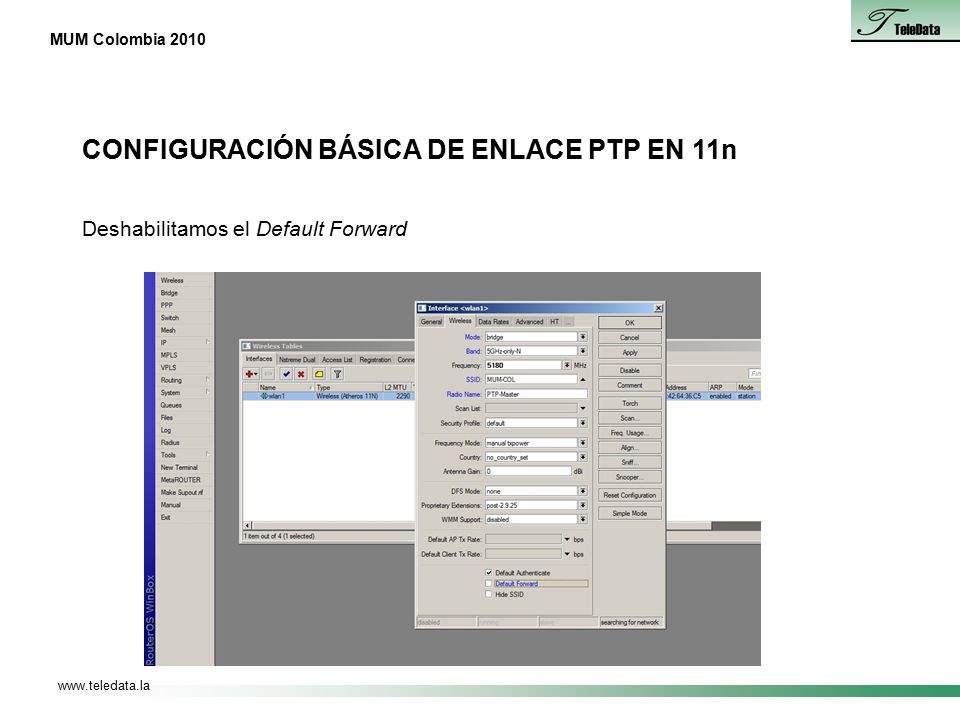Click the red X Disable icon
Image resolution: width=960 pixels, height=720 pixels.
pyautogui.click(x=301, y=373)
